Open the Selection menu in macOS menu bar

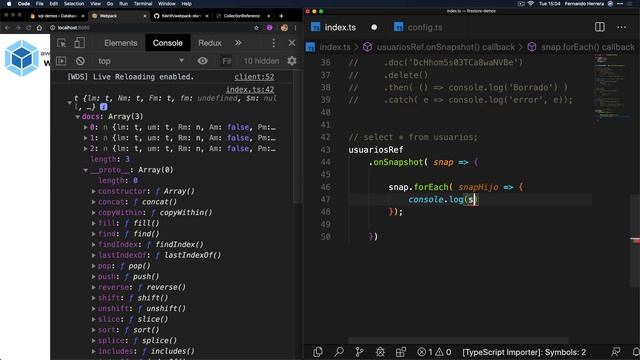coord(74,4)
